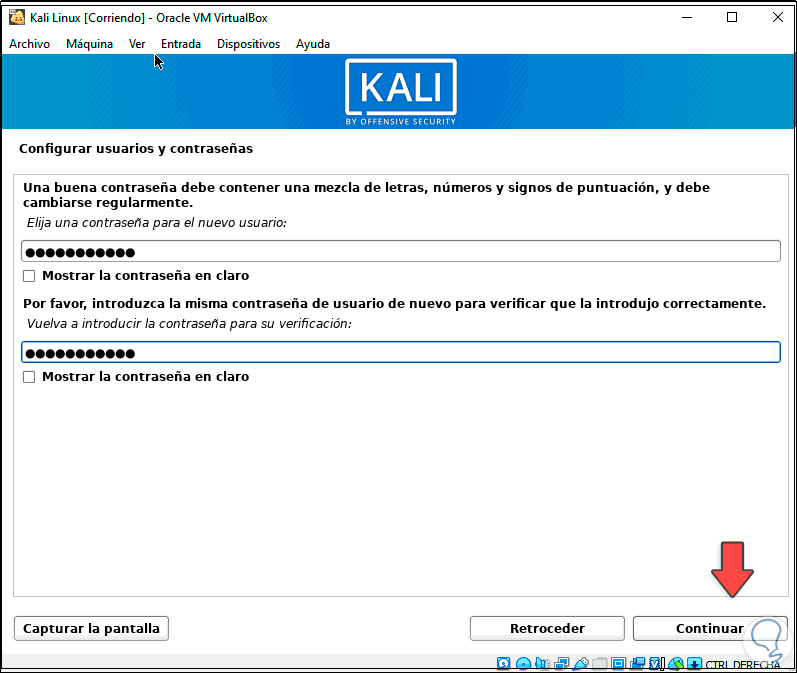Screen dimensions: 797x673
Task: Click the network adapter status icon
Action: click(x=562, y=663)
